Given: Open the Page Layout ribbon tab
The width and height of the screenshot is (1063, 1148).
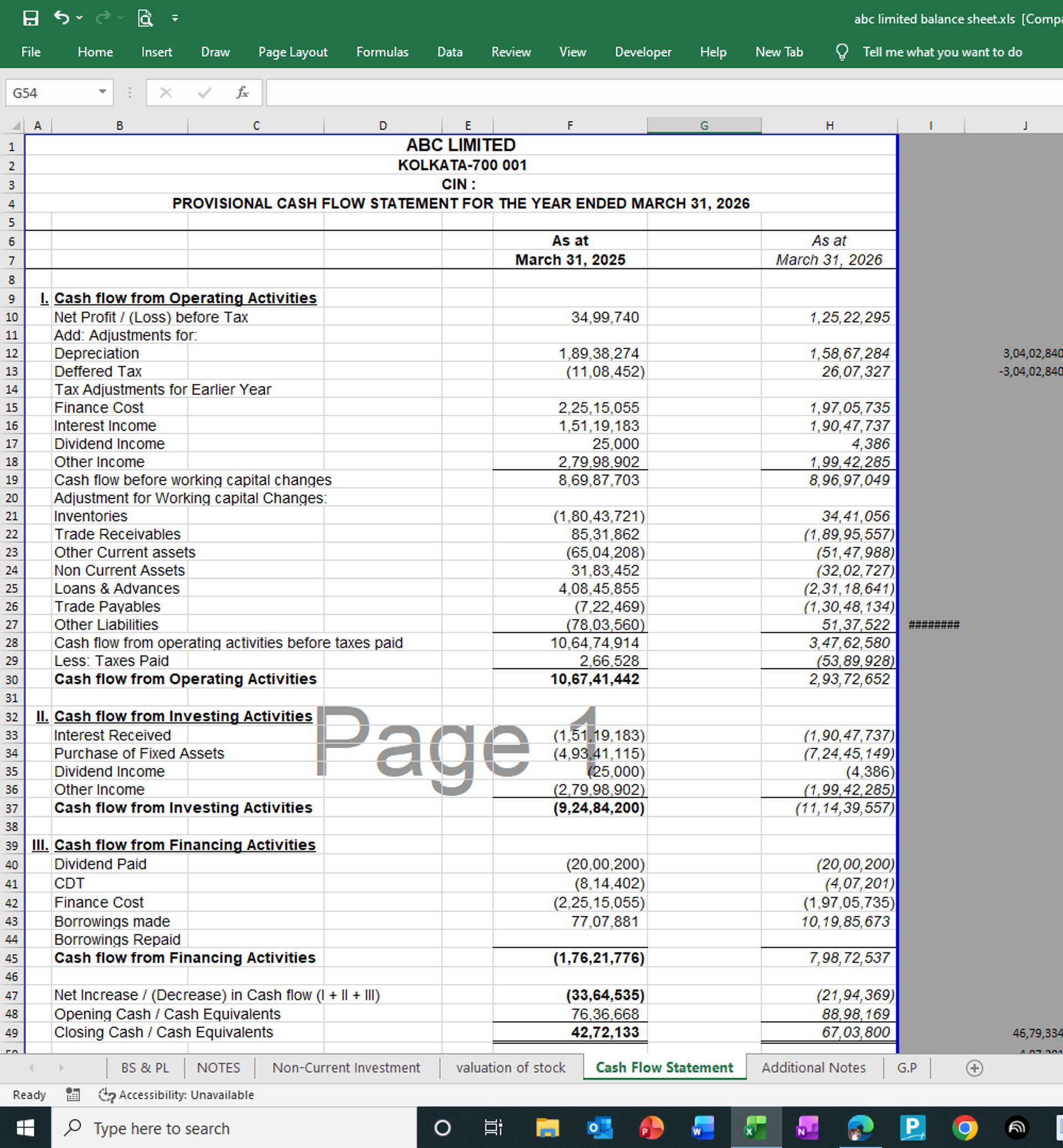Looking at the screenshot, I should pyautogui.click(x=293, y=53).
